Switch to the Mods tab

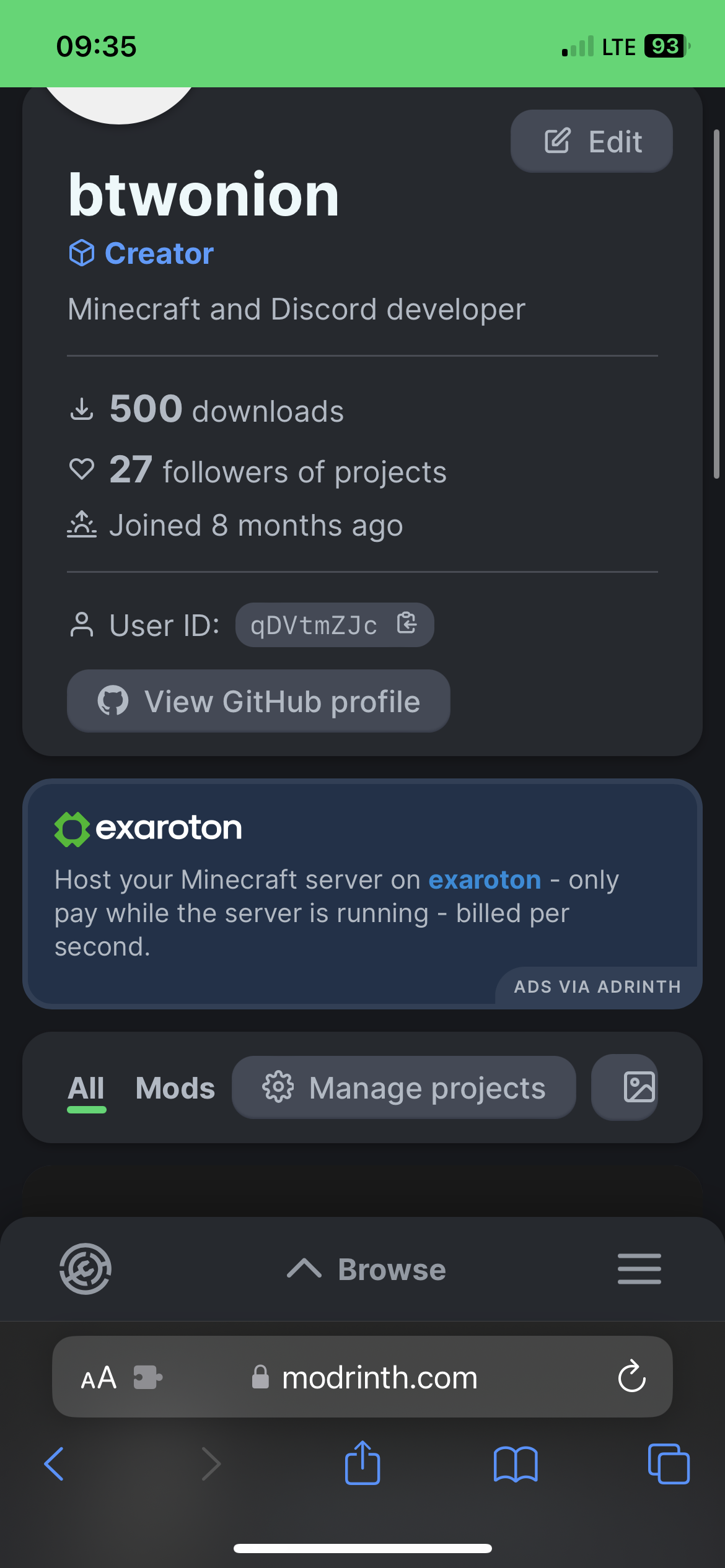coord(175,1087)
